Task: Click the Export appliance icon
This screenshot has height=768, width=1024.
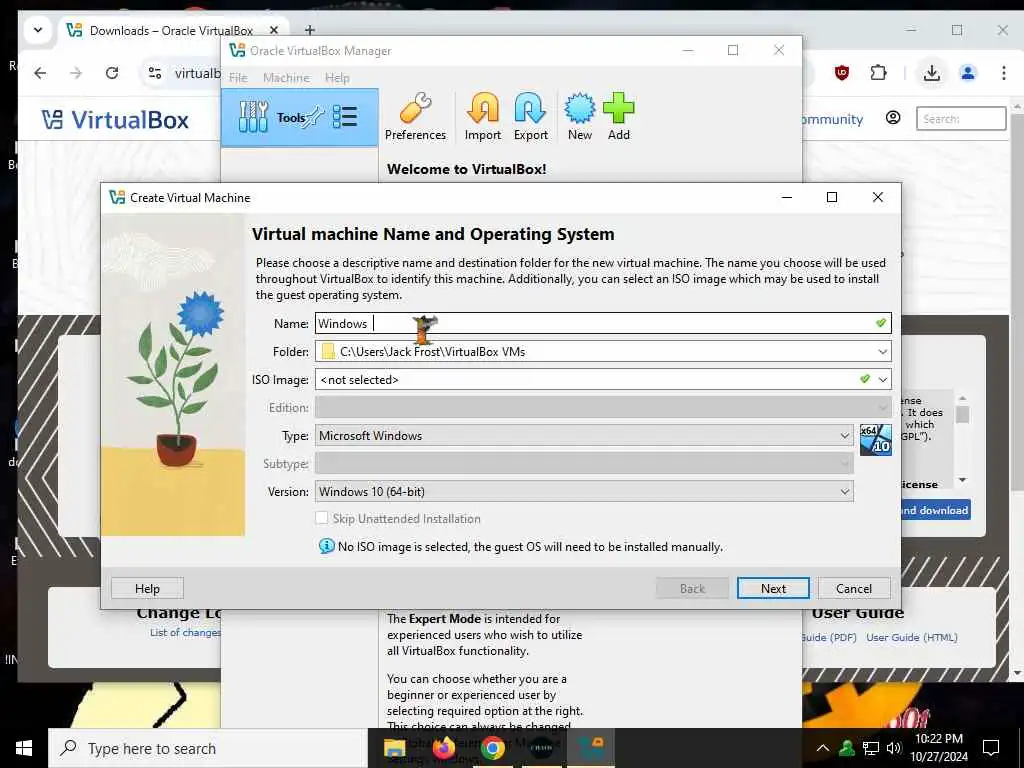Action: (530, 118)
